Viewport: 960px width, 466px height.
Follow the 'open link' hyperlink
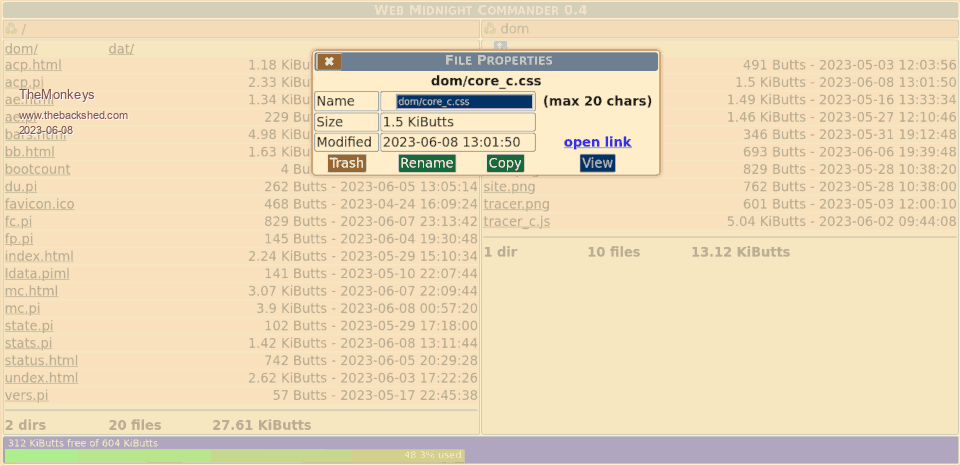[597, 142]
